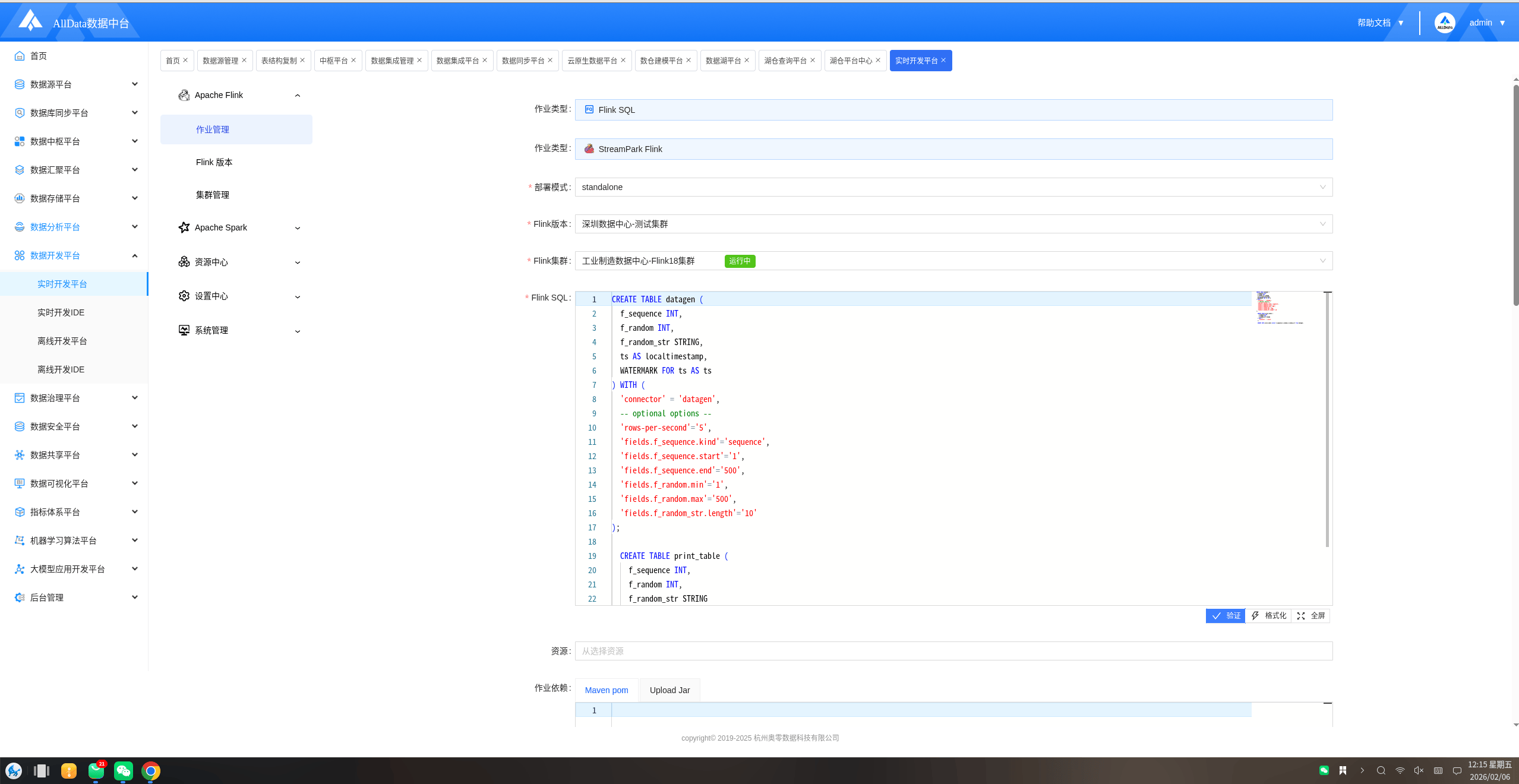Open Chrome from the taskbar

pos(151,771)
